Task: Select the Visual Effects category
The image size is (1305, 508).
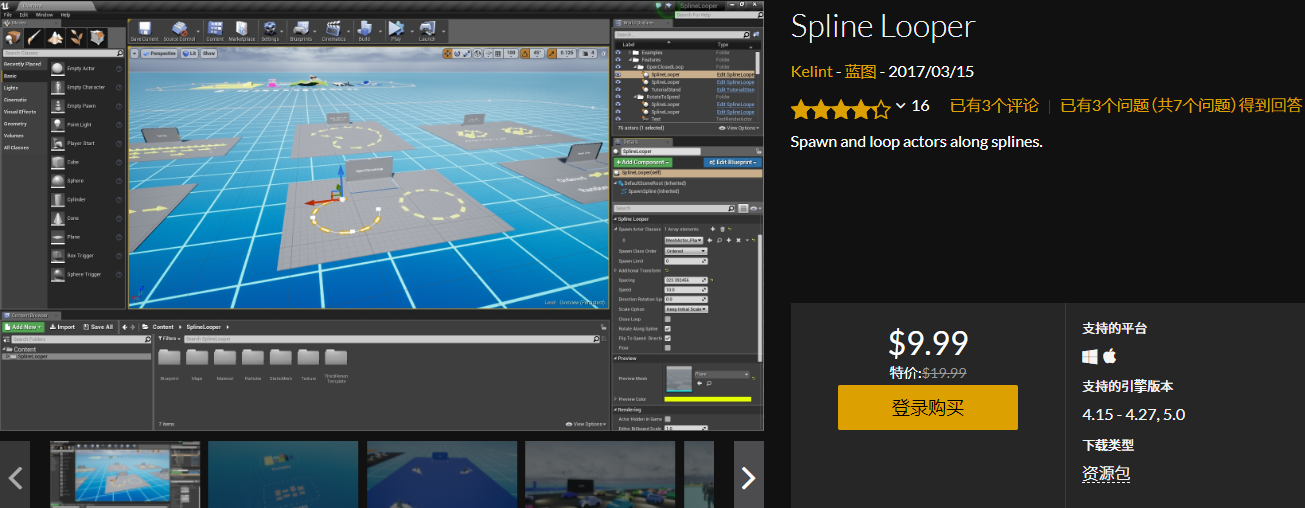Action: coord(18,112)
